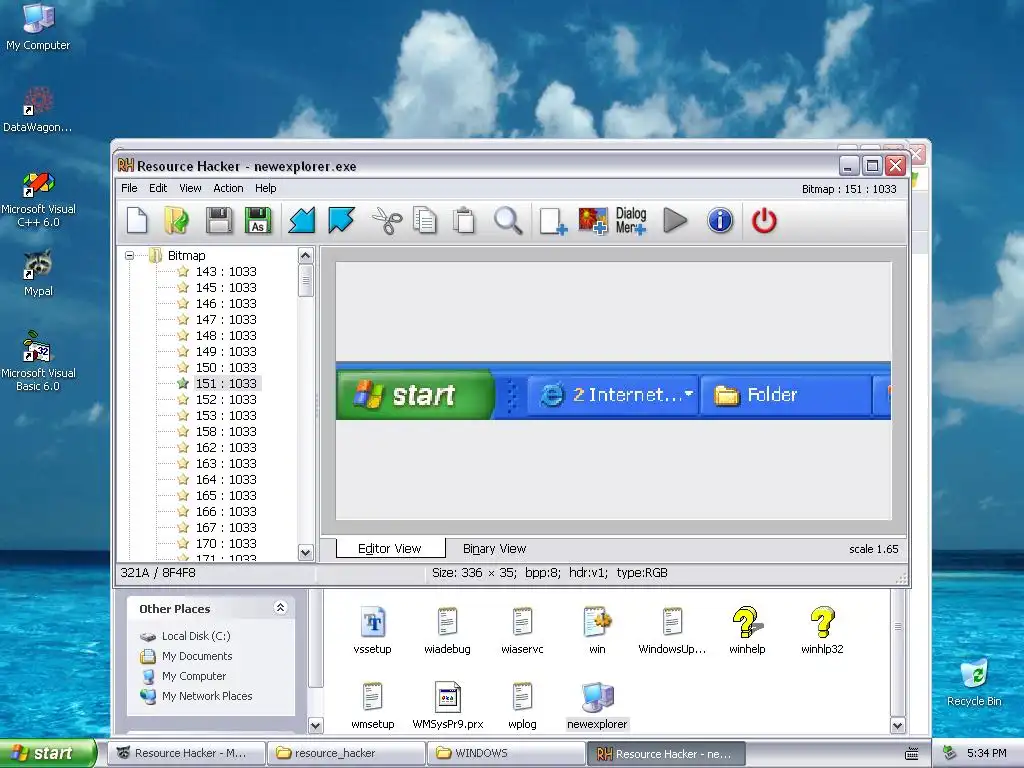1024x768 pixels.
Task: Open the File menu
Action: click(129, 188)
